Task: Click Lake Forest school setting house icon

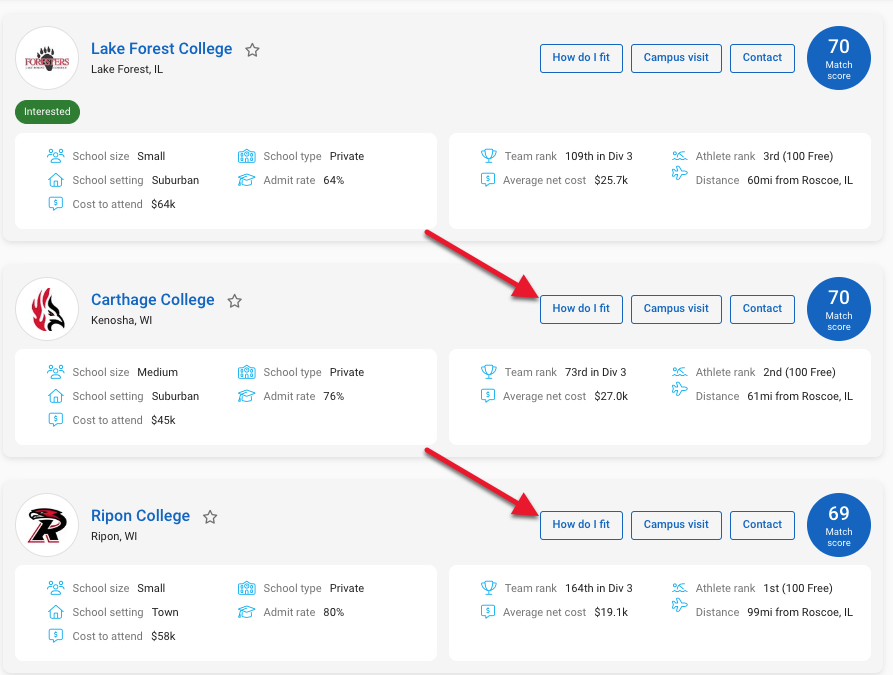Action: pyautogui.click(x=55, y=180)
